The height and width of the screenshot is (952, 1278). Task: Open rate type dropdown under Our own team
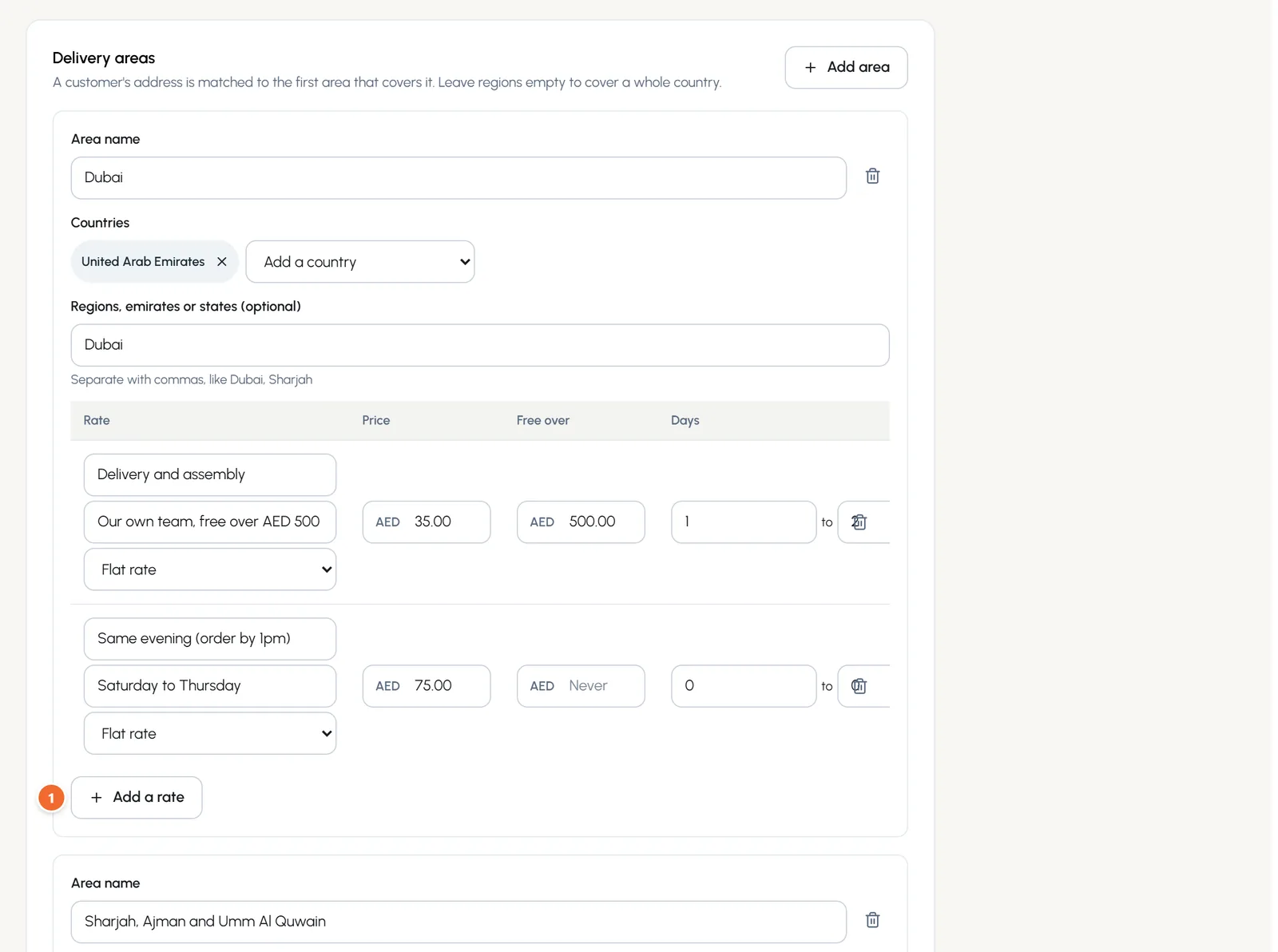point(210,569)
